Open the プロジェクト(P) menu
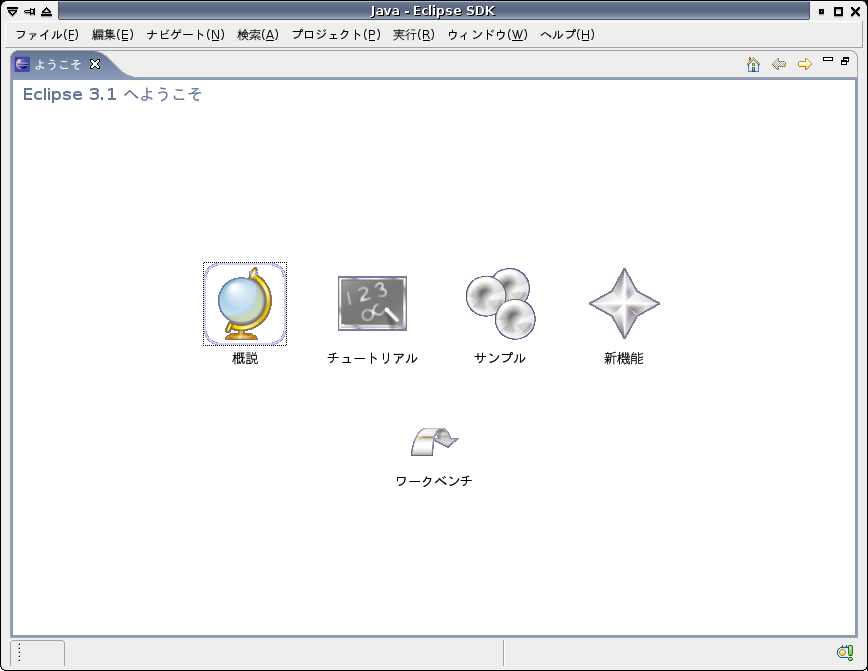The image size is (868, 671). click(336, 35)
